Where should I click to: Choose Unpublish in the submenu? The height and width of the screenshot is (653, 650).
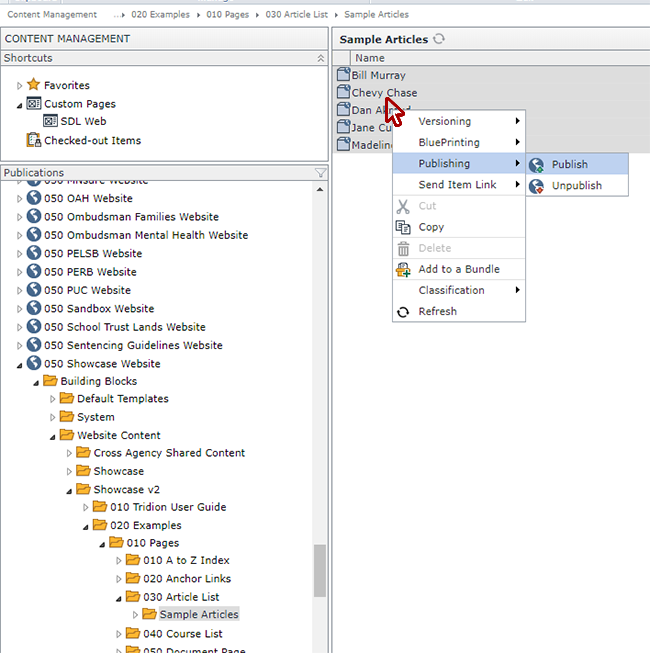click(x=576, y=186)
